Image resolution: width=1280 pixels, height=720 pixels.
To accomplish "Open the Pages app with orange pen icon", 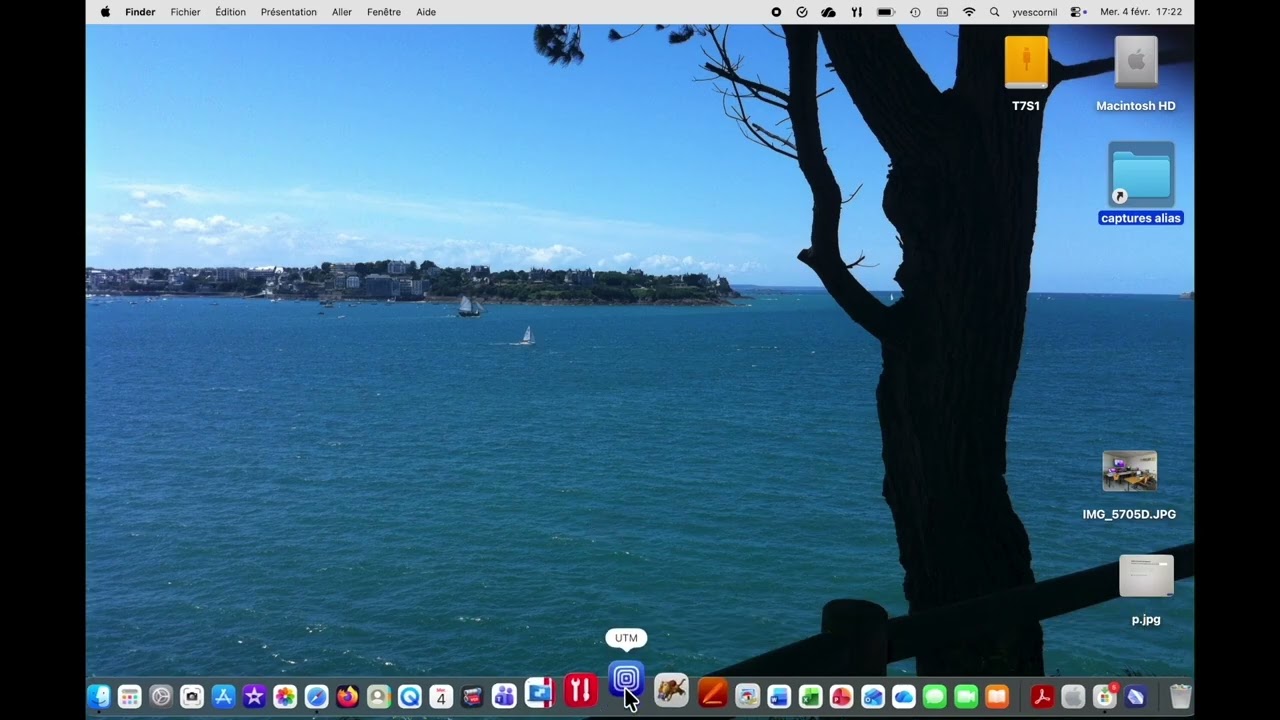I will click(x=713, y=693).
